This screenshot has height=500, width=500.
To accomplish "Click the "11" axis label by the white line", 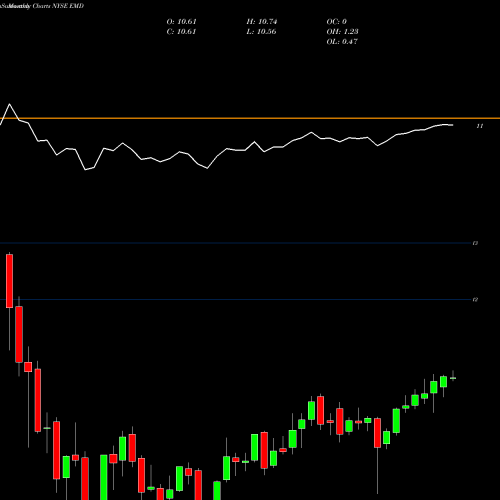I will tap(479, 126).
